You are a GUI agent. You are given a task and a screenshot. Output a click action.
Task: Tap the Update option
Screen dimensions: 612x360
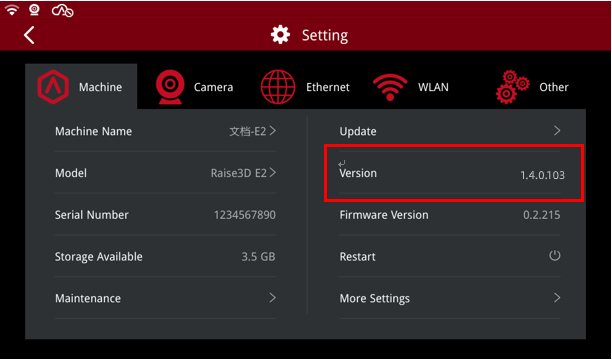[450, 131]
